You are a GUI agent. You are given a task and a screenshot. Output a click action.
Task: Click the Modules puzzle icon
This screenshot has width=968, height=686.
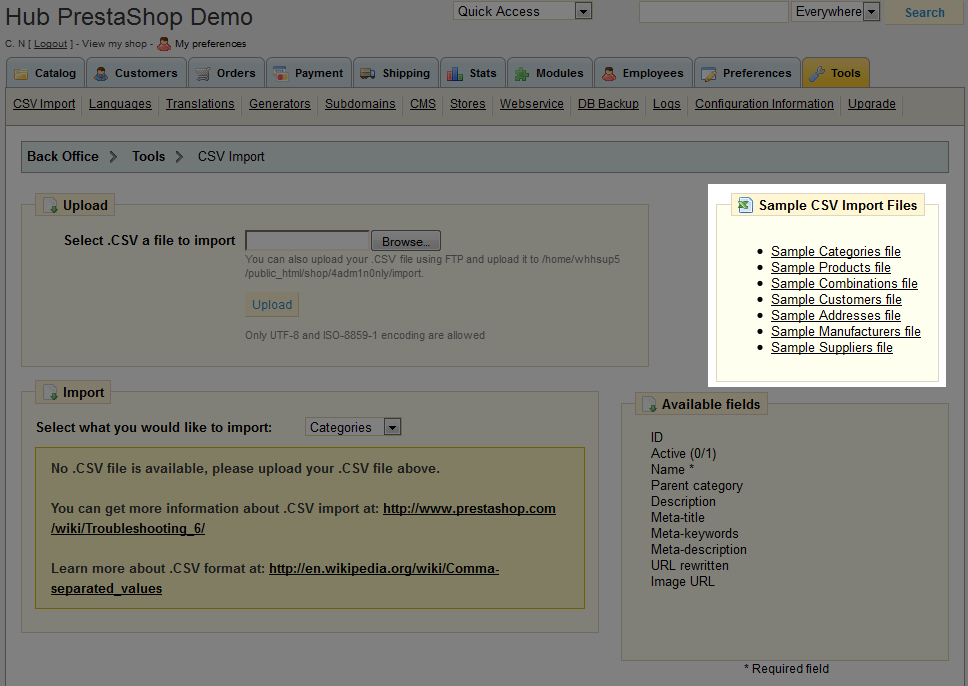click(522, 74)
